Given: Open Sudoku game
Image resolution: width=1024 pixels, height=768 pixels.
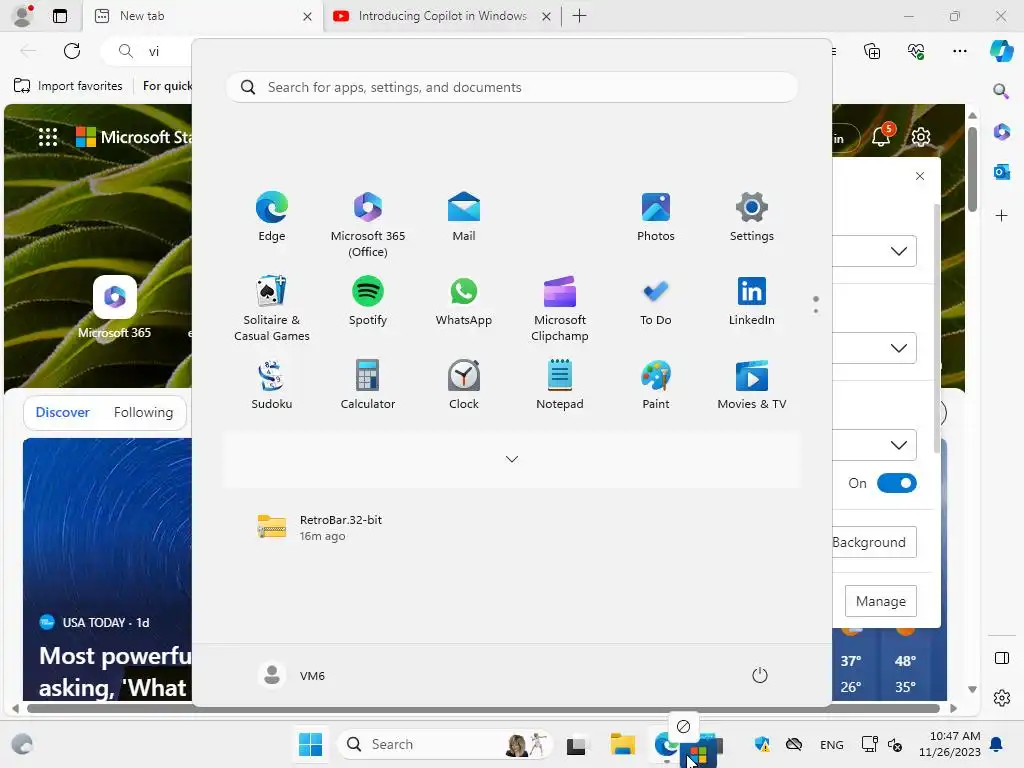Looking at the screenshot, I should (272, 385).
